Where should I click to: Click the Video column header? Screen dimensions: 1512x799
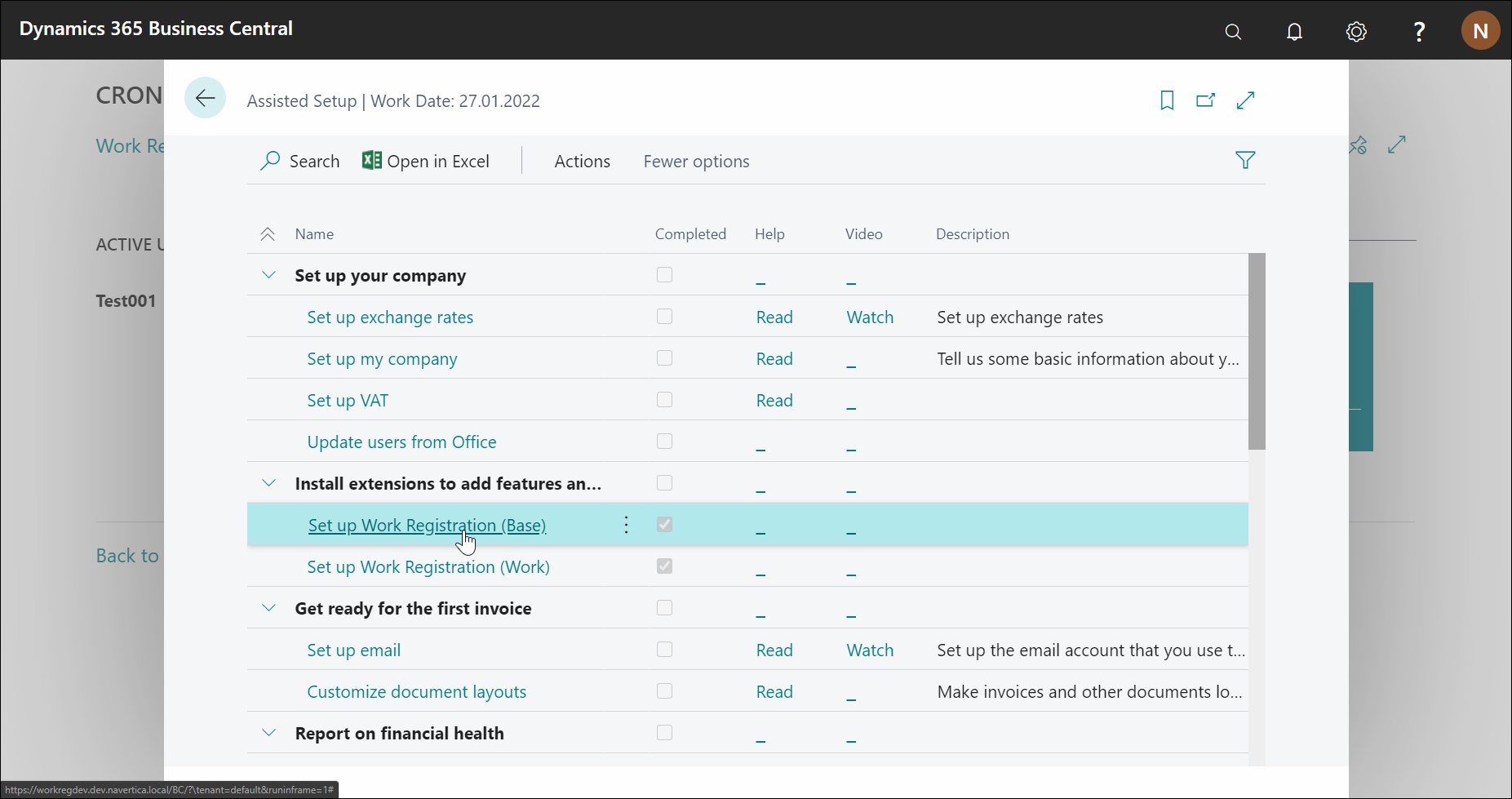tap(863, 234)
